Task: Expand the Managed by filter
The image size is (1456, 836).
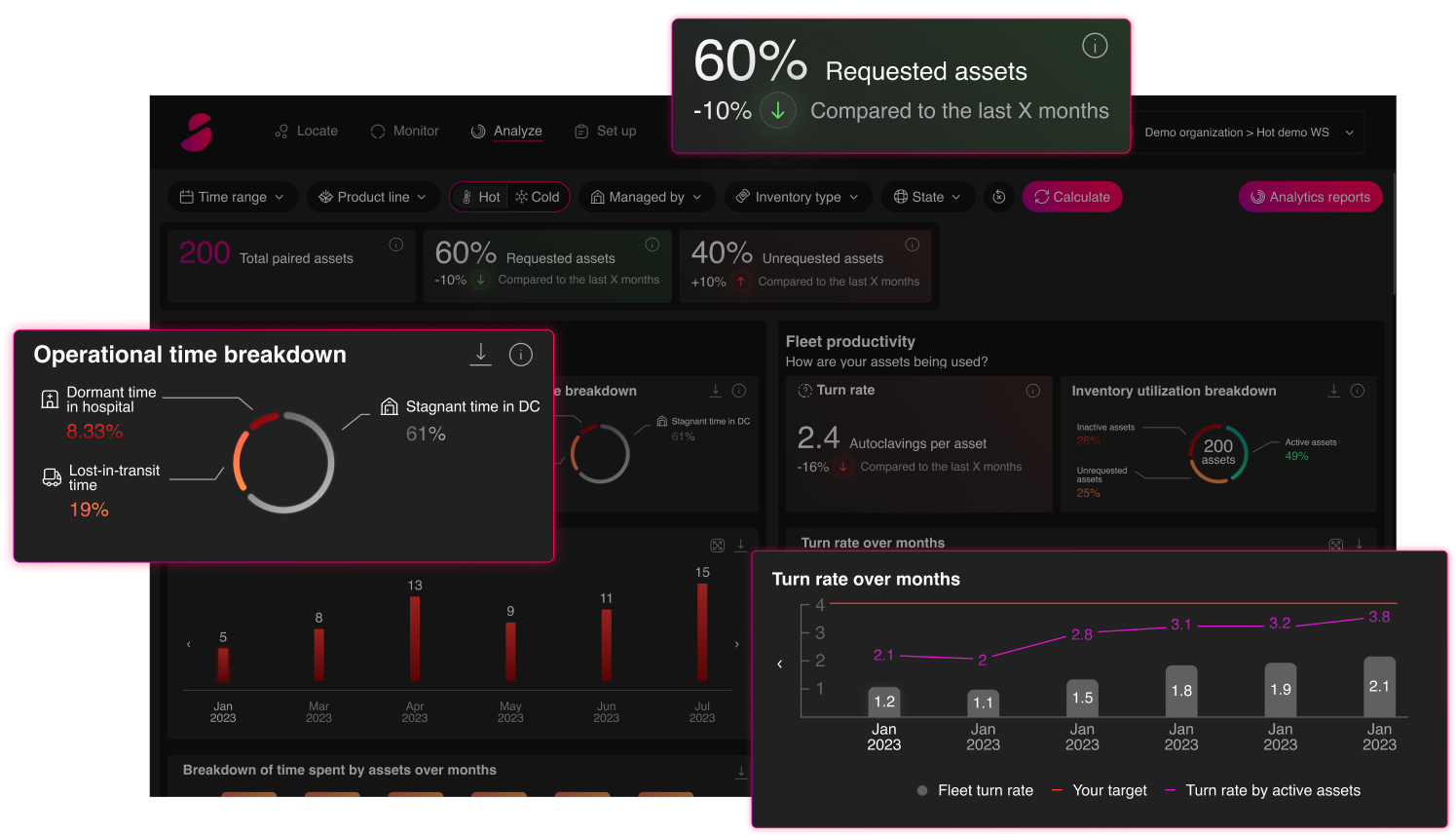Action: [647, 196]
